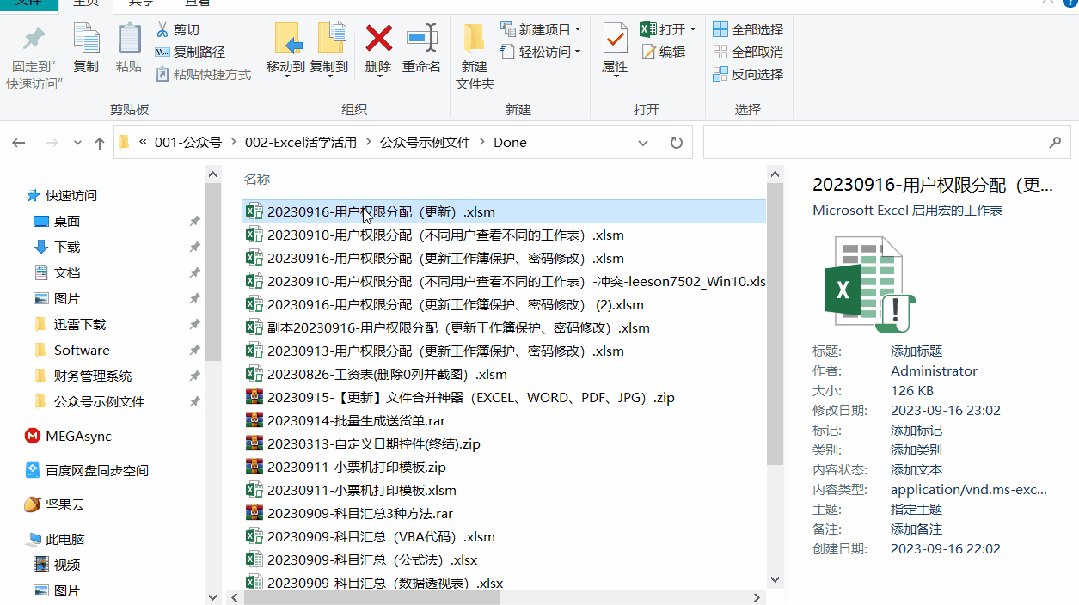Select the 重命名 (Rename) icon
This screenshot has width=1079, height=605.
[420, 50]
